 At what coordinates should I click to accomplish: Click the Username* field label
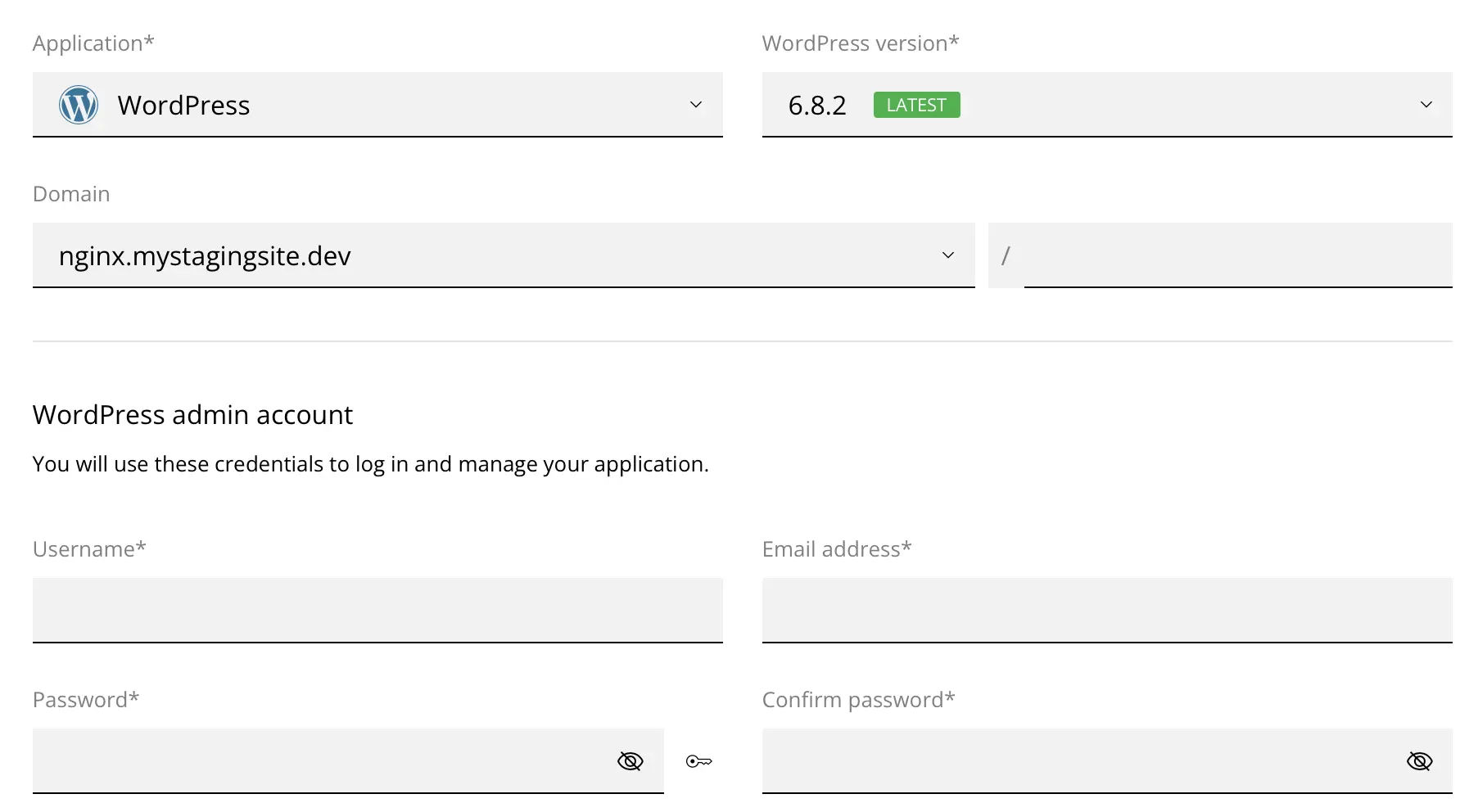(x=89, y=549)
